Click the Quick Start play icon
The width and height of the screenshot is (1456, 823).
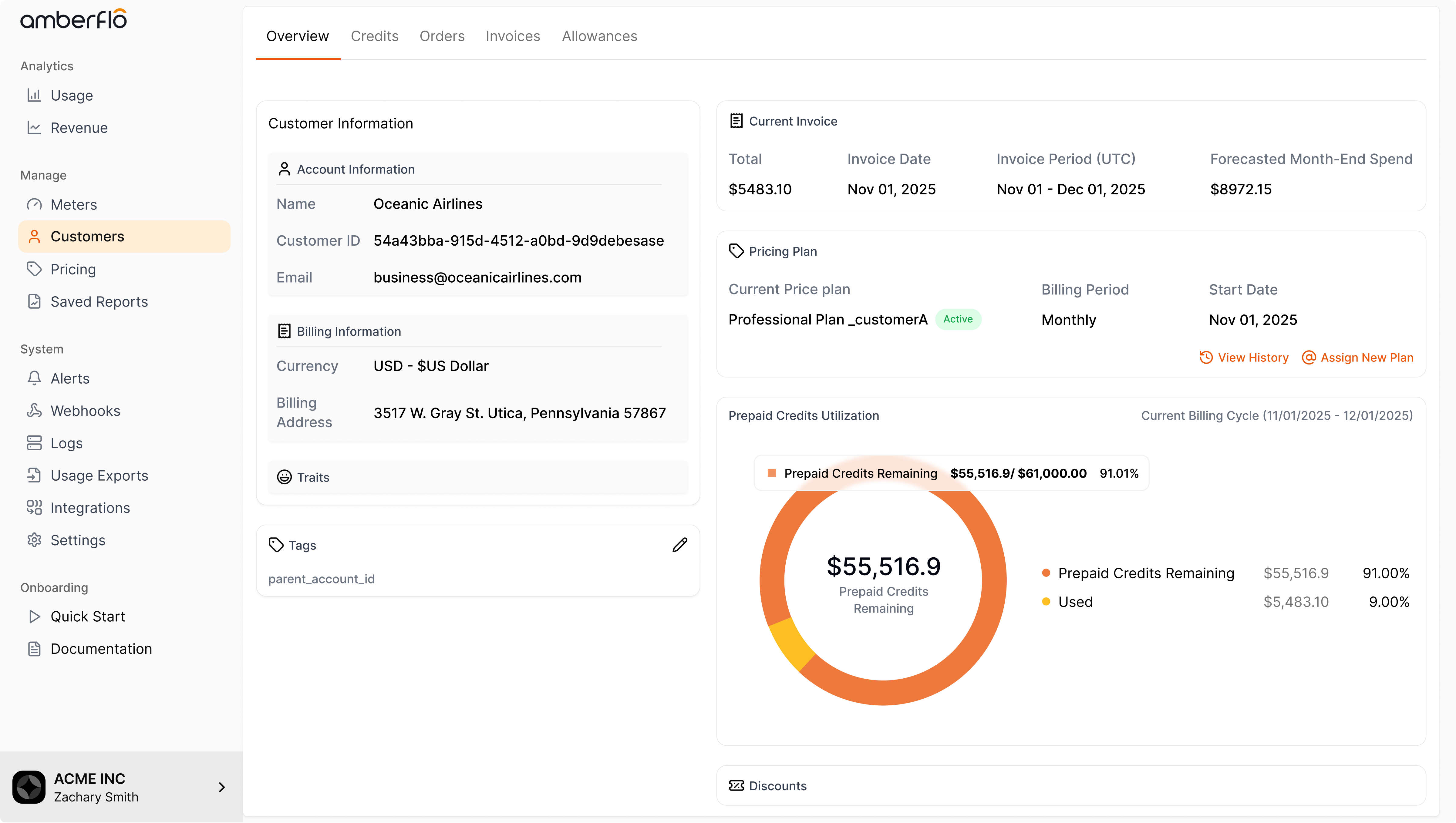(x=35, y=616)
